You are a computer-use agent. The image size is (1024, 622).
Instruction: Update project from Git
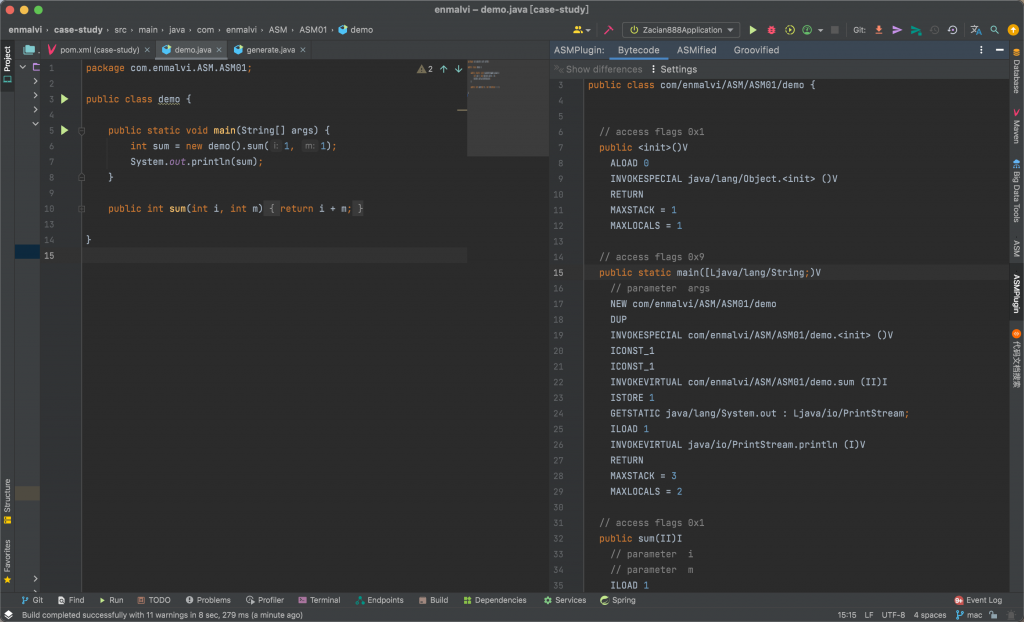point(878,29)
